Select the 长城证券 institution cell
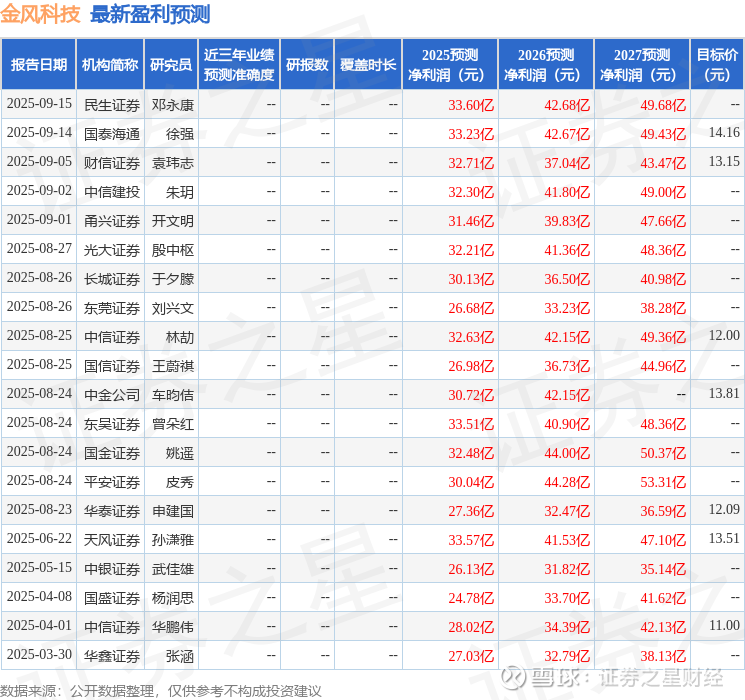The height and width of the screenshot is (700, 745). pyautogui.click(x=112, y=279)
